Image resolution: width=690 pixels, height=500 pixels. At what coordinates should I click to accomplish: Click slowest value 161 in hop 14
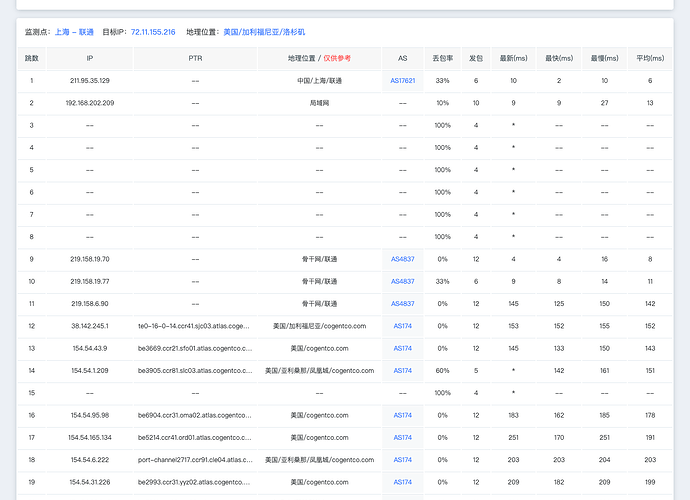(x=605, y=371)
